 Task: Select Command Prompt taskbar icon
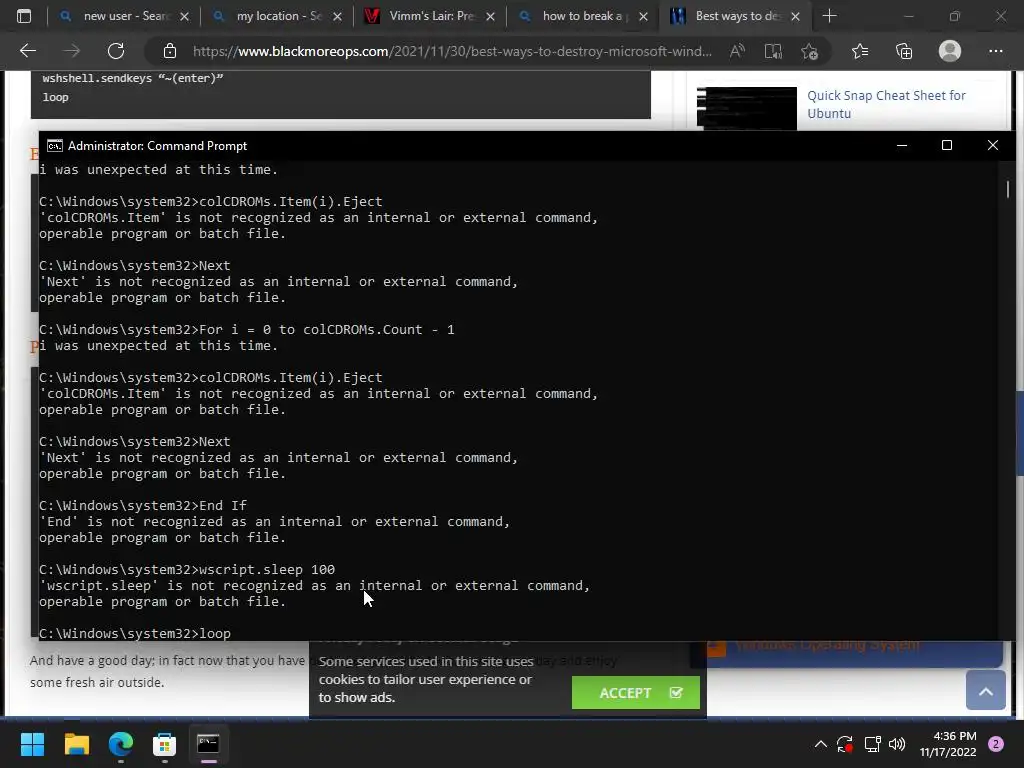[209, 744]
